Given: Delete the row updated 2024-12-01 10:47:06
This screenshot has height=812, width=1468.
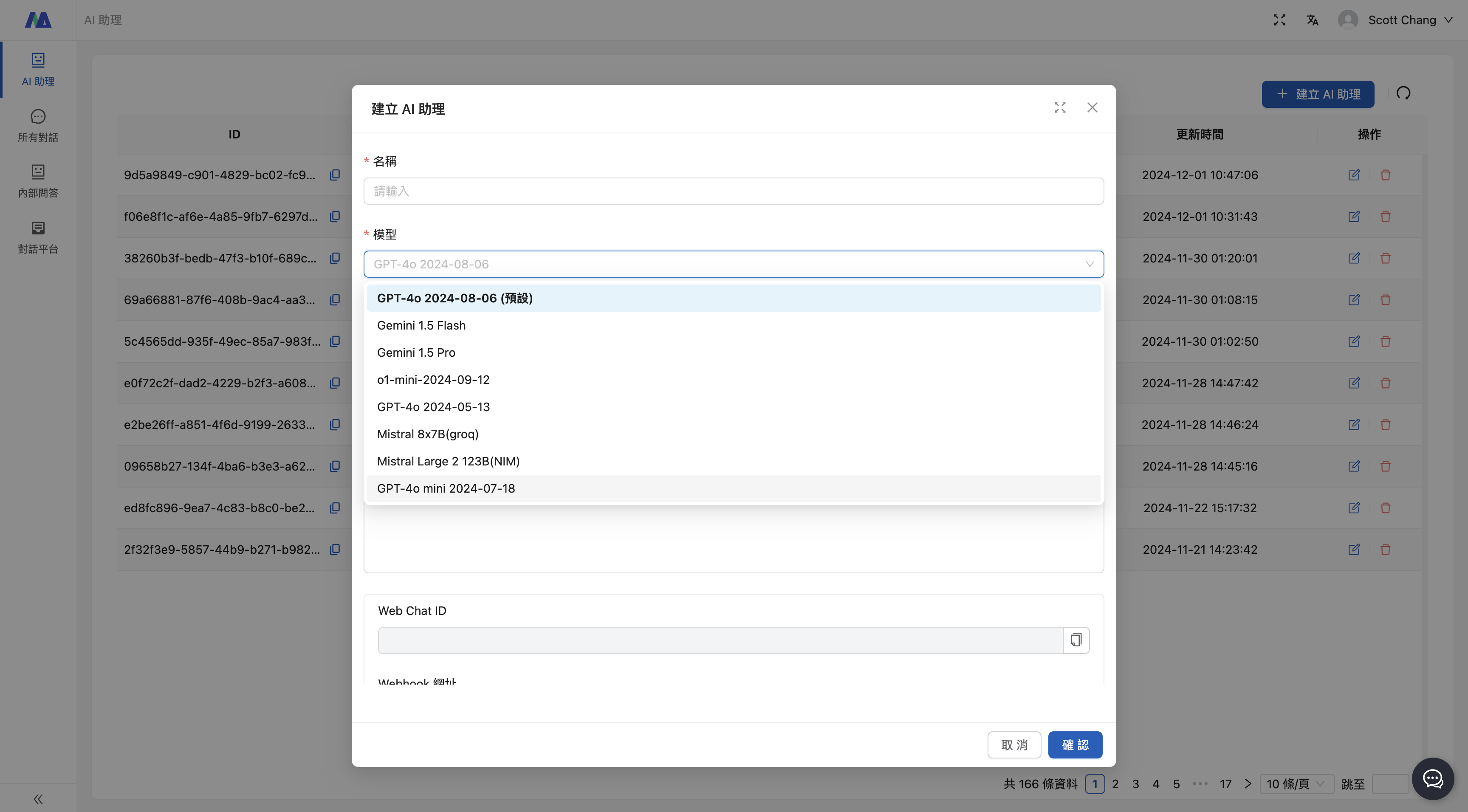Looking at the screenshot, I should (x=1385, y=175).
